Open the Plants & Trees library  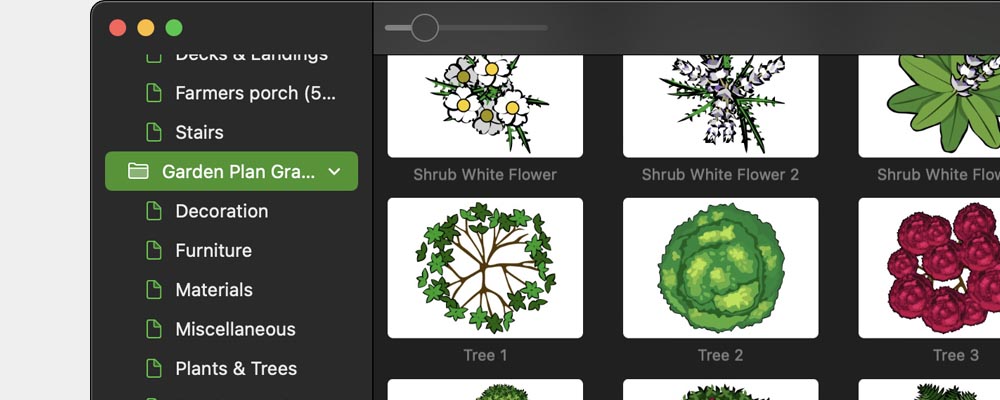(236, 369)
